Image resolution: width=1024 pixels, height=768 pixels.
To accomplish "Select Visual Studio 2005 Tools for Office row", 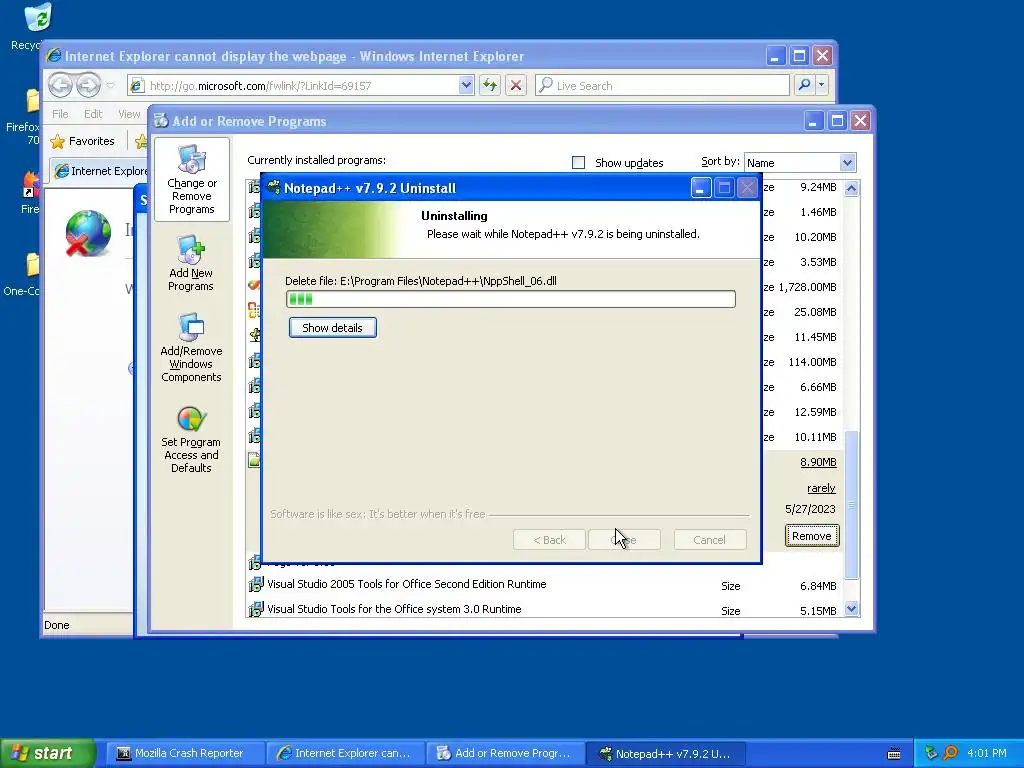I will (543, 584).
